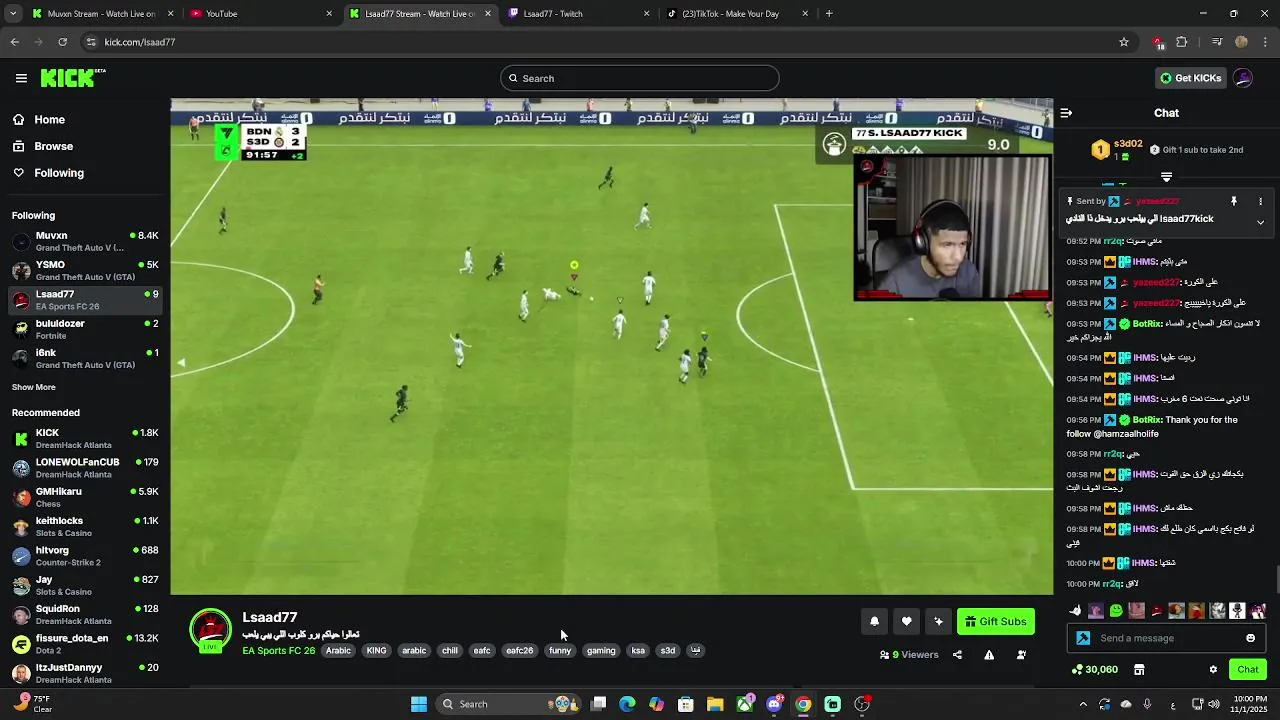This screenshot has height=720, width=1280.
Task: Select the funny tag
Action: [560, 651]
